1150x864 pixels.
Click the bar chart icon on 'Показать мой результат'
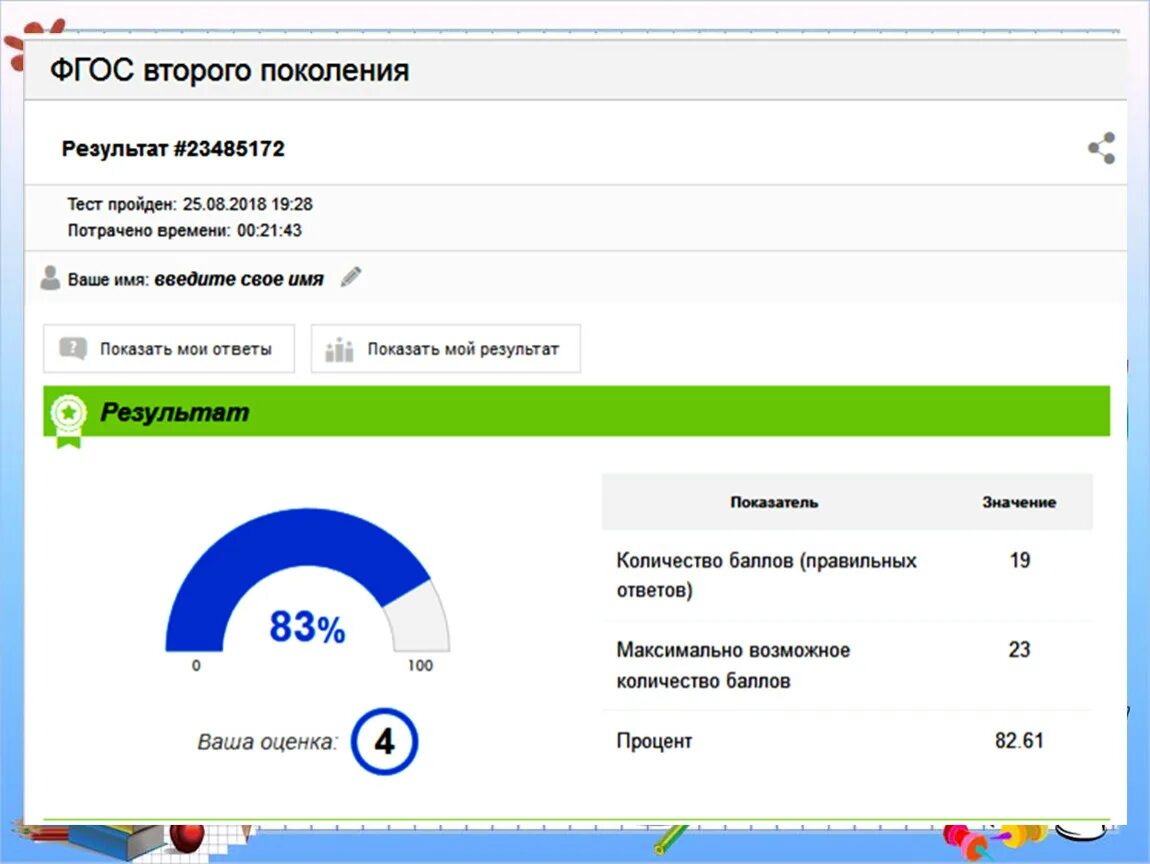coord(340,349)
